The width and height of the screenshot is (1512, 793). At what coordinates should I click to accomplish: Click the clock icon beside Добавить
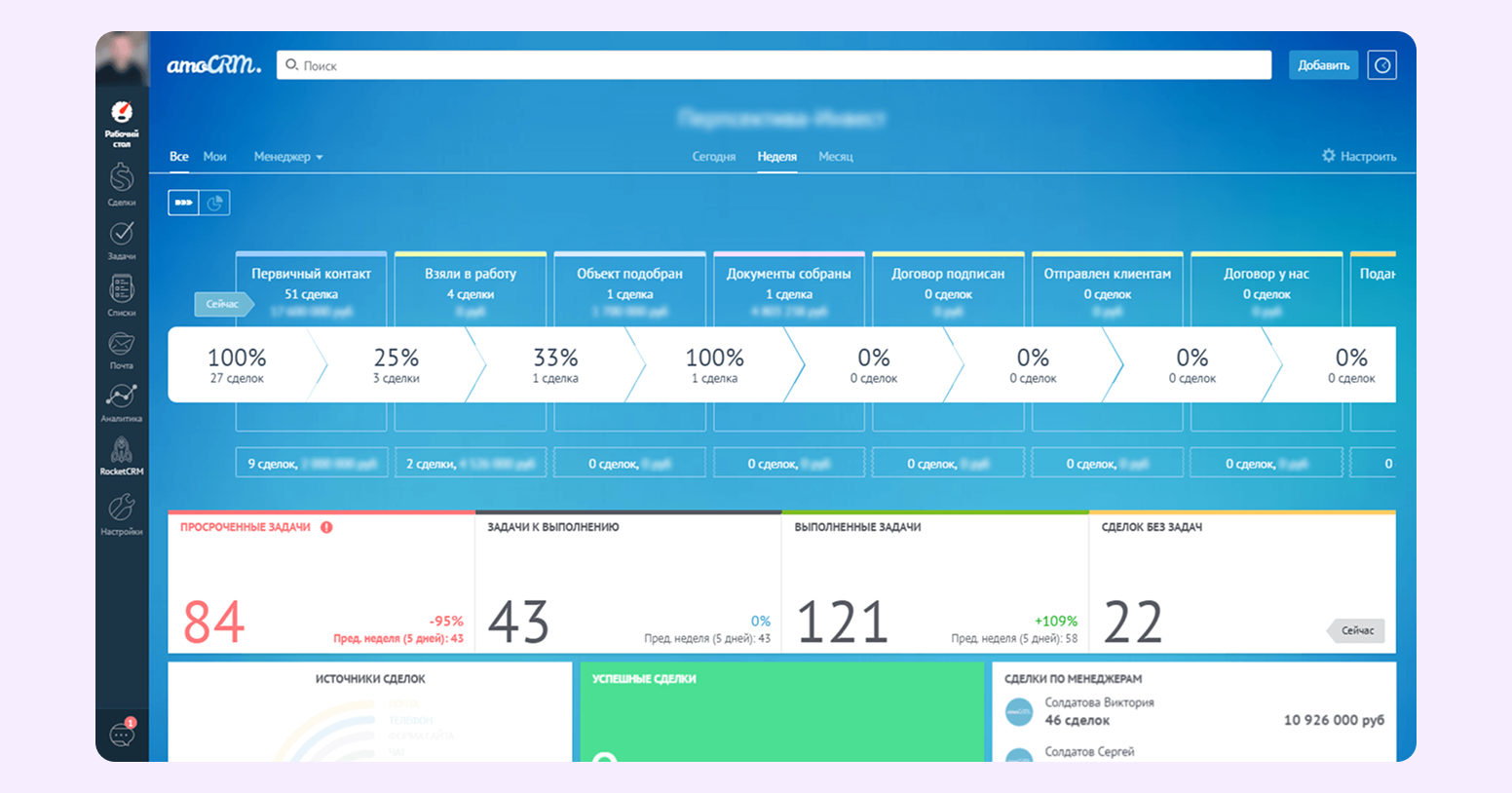click(x=1381, y=65)
